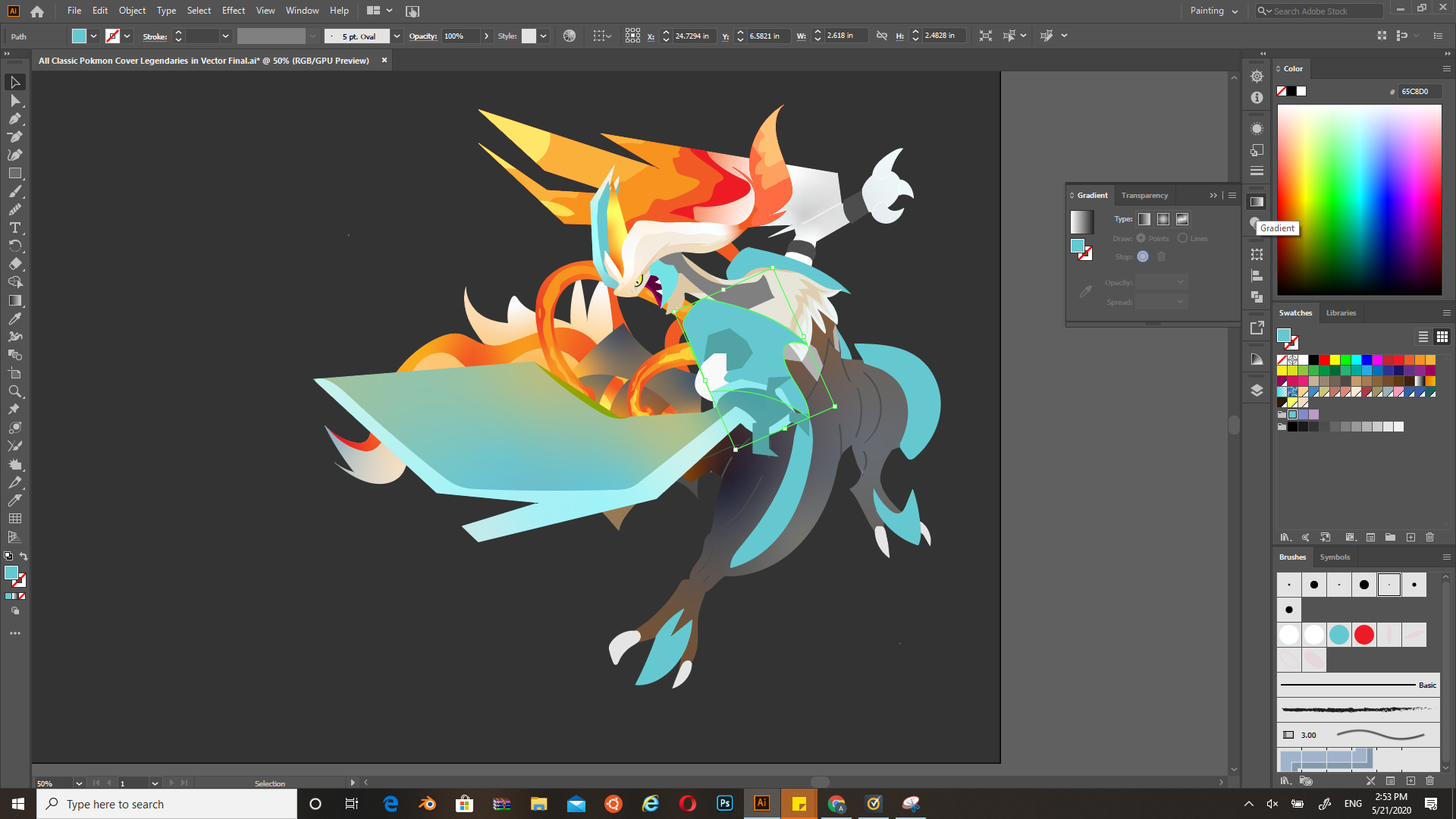The width and height of the screenshot is (1456, 819).
Task: Open the Painting workspace switcher
Action: [x=1213, y=11]
